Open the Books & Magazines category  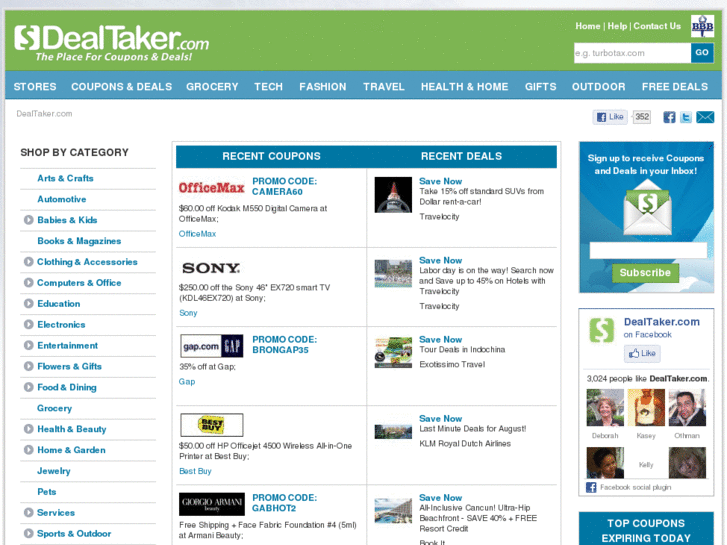(79, 241)
